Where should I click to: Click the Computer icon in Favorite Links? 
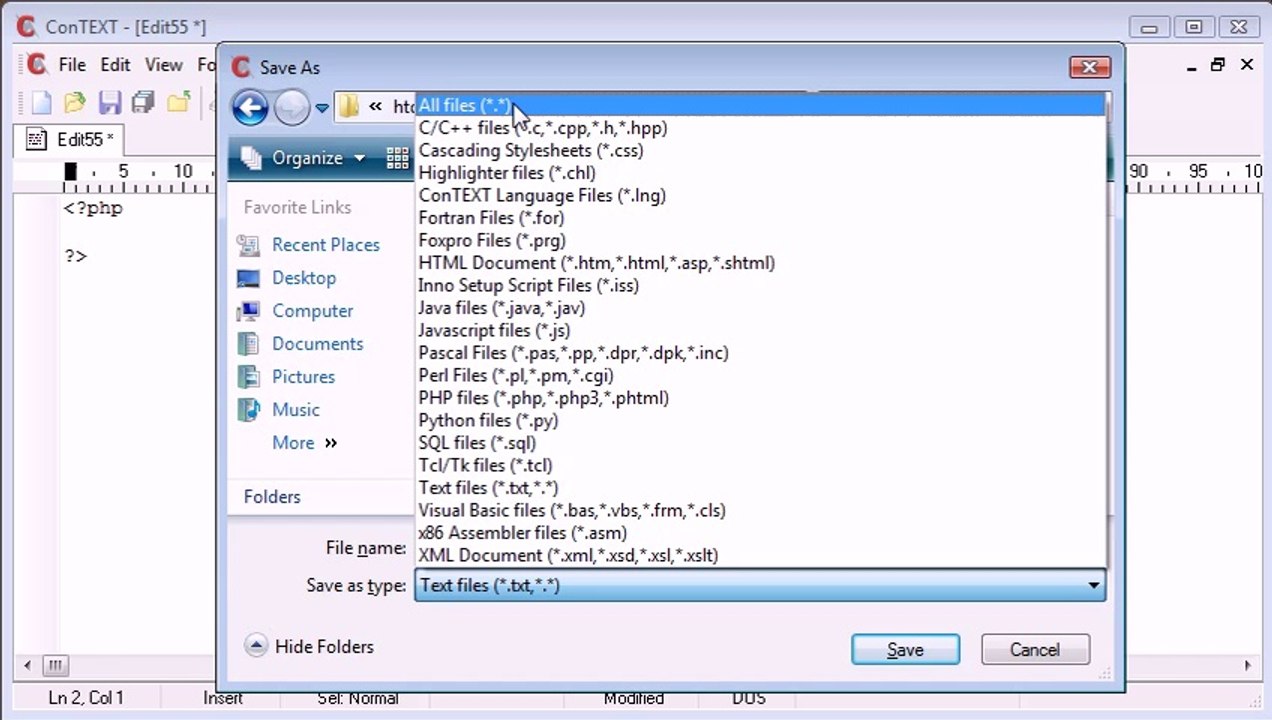pos(248,311)
